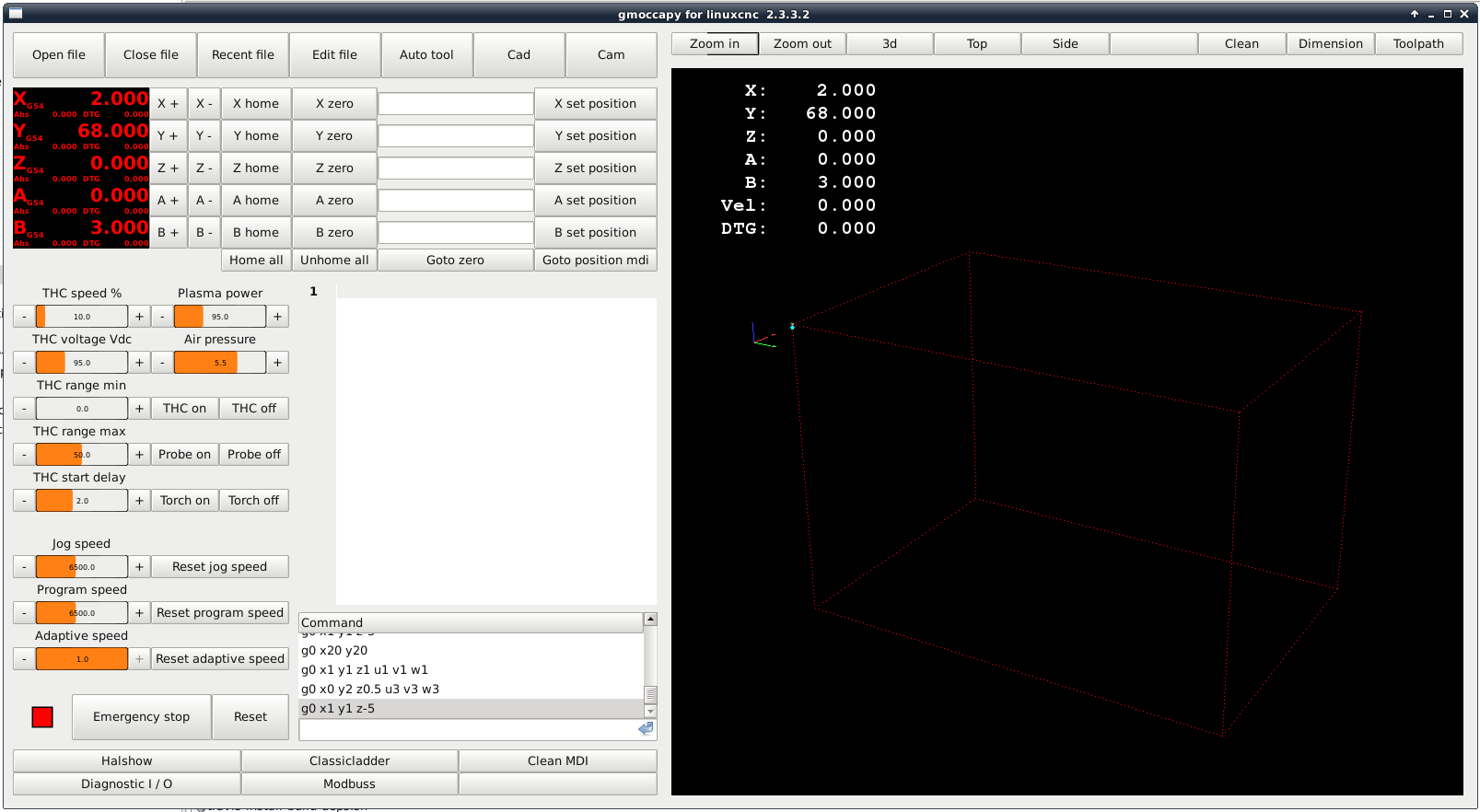This screenshot has width=1480, height=812.
Task: Click the A - jog button
Action: coord(204,201)
